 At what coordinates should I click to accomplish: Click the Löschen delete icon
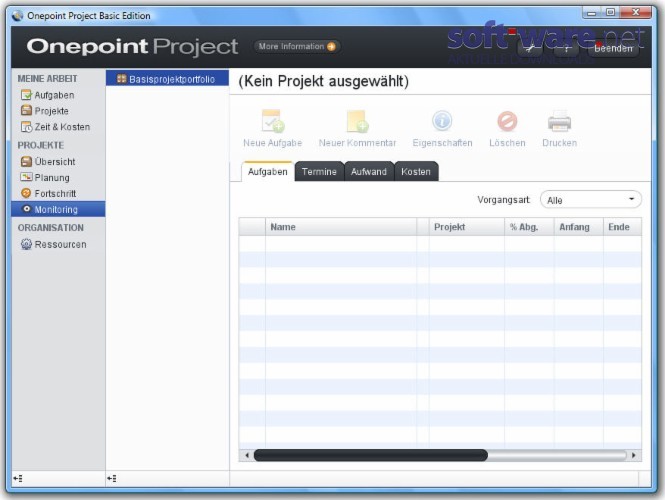[507, 121]
